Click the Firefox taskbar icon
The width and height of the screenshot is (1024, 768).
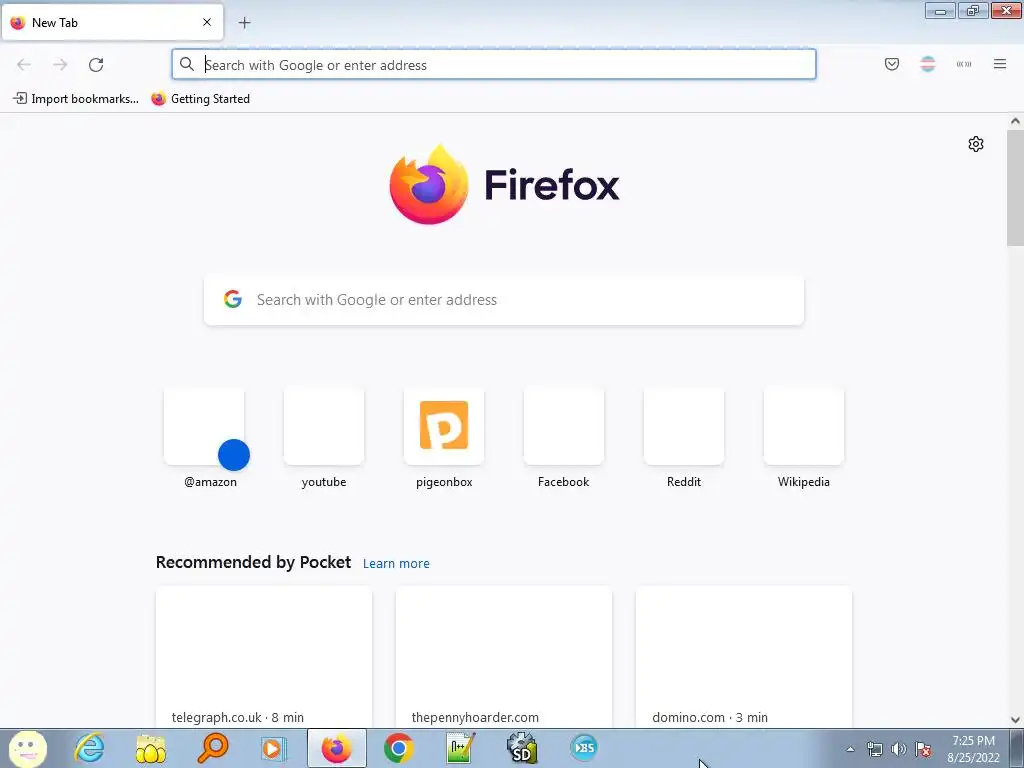pyautogui.click(x=336, y=748)
